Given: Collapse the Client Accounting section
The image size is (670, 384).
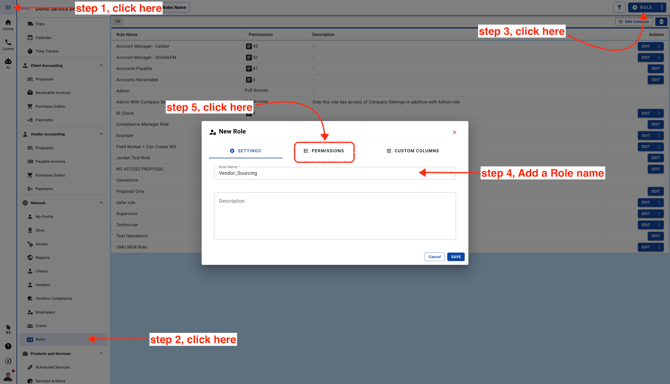Looking at the screenshot, I should pyautogui.click(x=101, y=65).
